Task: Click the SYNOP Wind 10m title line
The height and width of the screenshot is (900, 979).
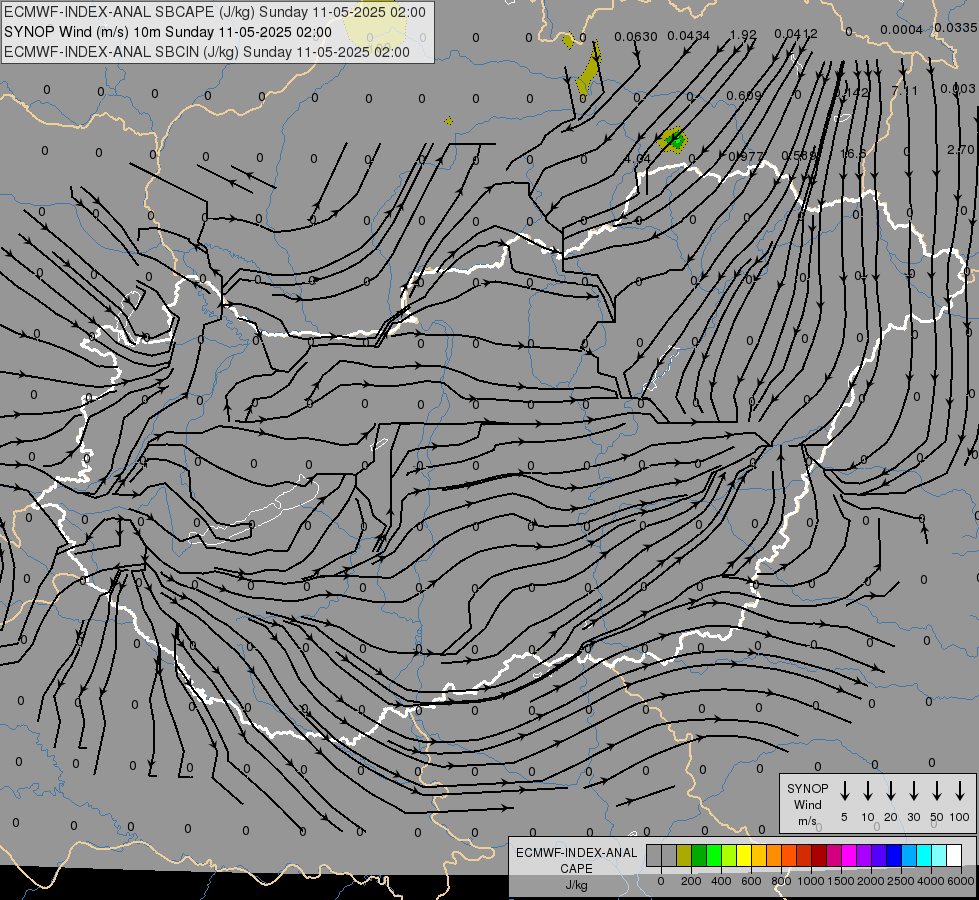Action: (x=167, y=32)
